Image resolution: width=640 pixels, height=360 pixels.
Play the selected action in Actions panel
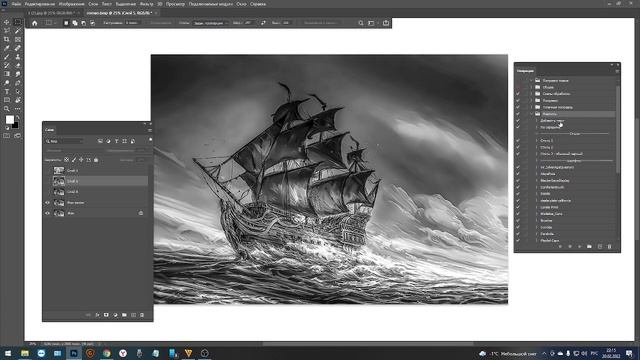pos(580,247)
